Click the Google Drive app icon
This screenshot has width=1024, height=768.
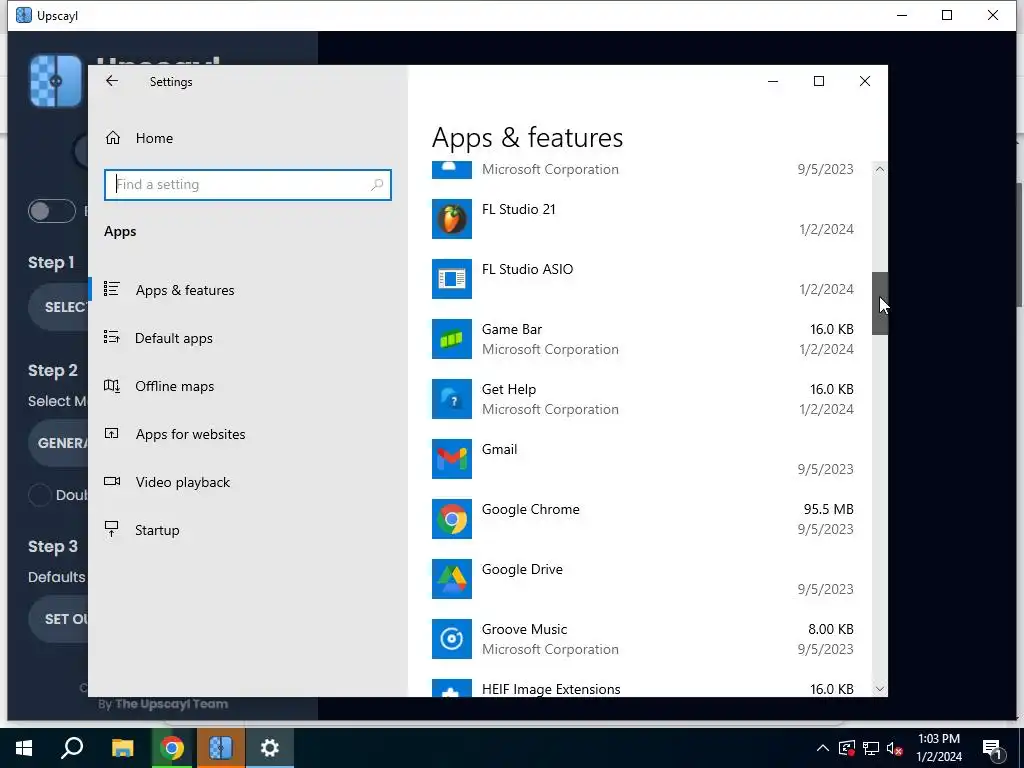[451, 579]
